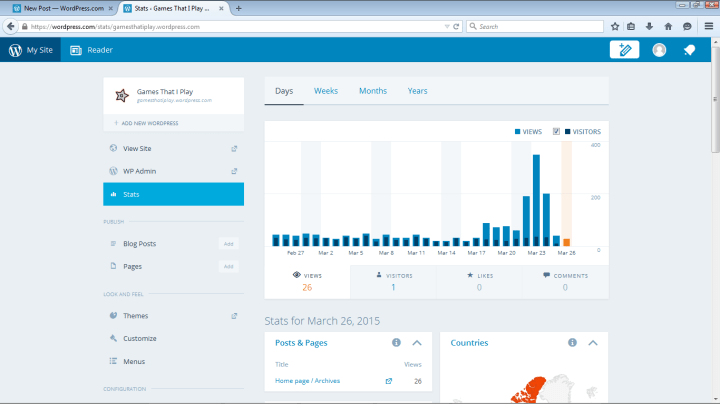This screenshot has width=720, height=404.
Task: Open the Posts & Pages heading link
Action: point(301,343)
